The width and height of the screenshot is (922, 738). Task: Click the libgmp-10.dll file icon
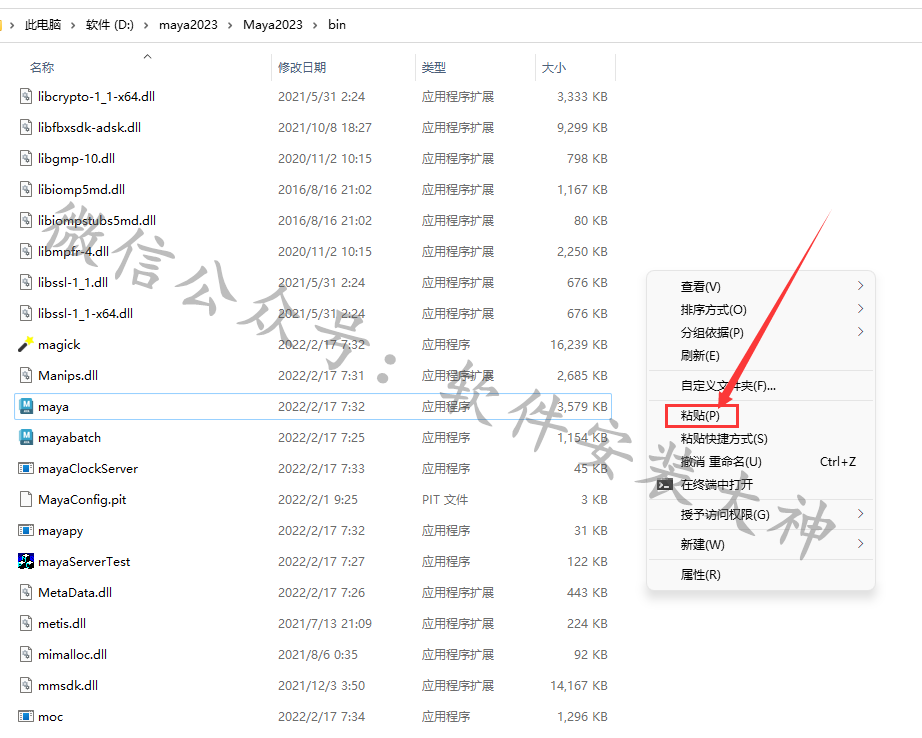pos(26,158)
